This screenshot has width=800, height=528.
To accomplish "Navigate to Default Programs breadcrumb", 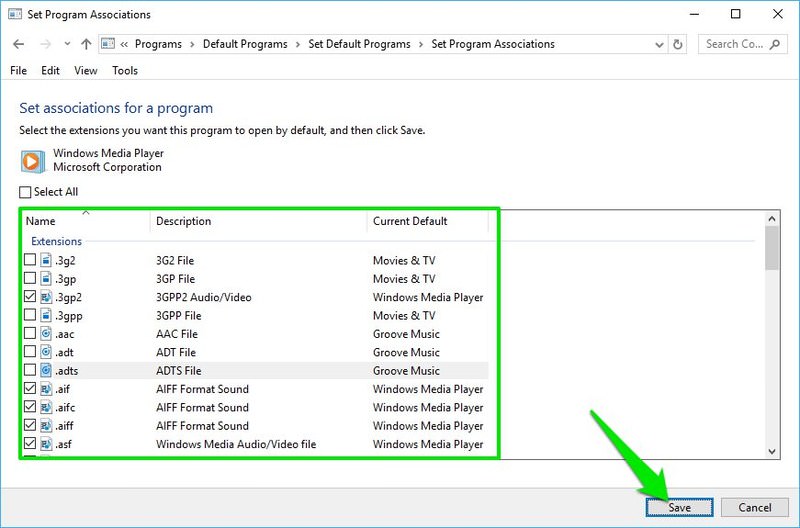I will click(245, 44).
